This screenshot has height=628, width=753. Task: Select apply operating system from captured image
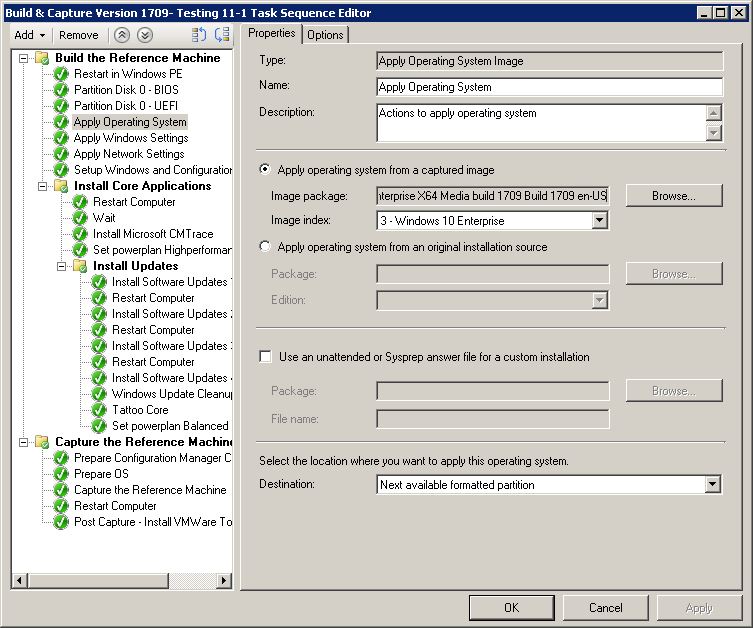coord(265,169)
